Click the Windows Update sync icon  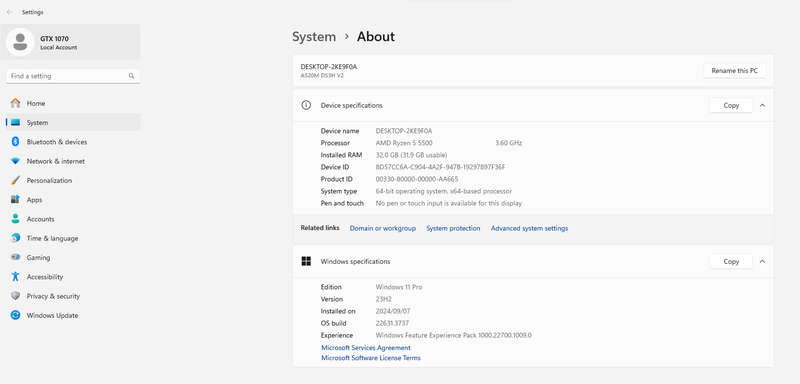15,315
